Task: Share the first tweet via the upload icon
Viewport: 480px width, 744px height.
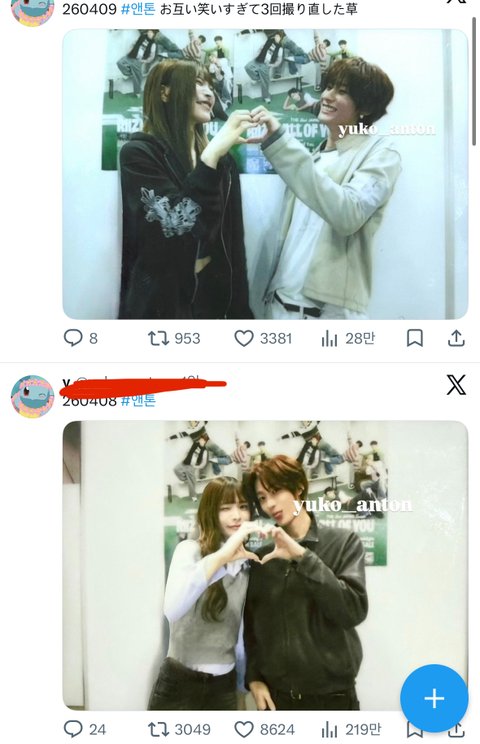Action: click(456, 338)
